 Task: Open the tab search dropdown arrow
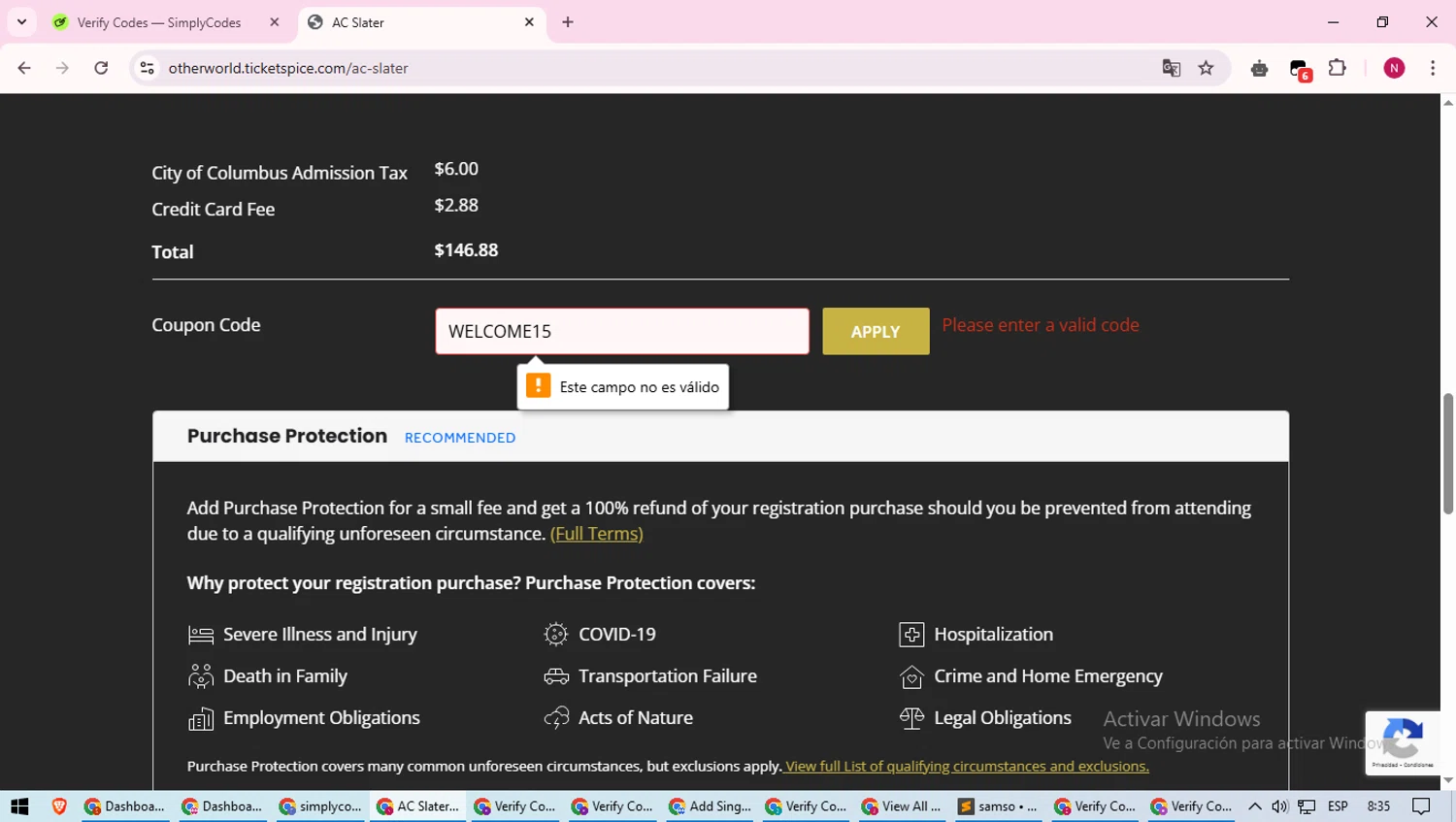point(21,21)
